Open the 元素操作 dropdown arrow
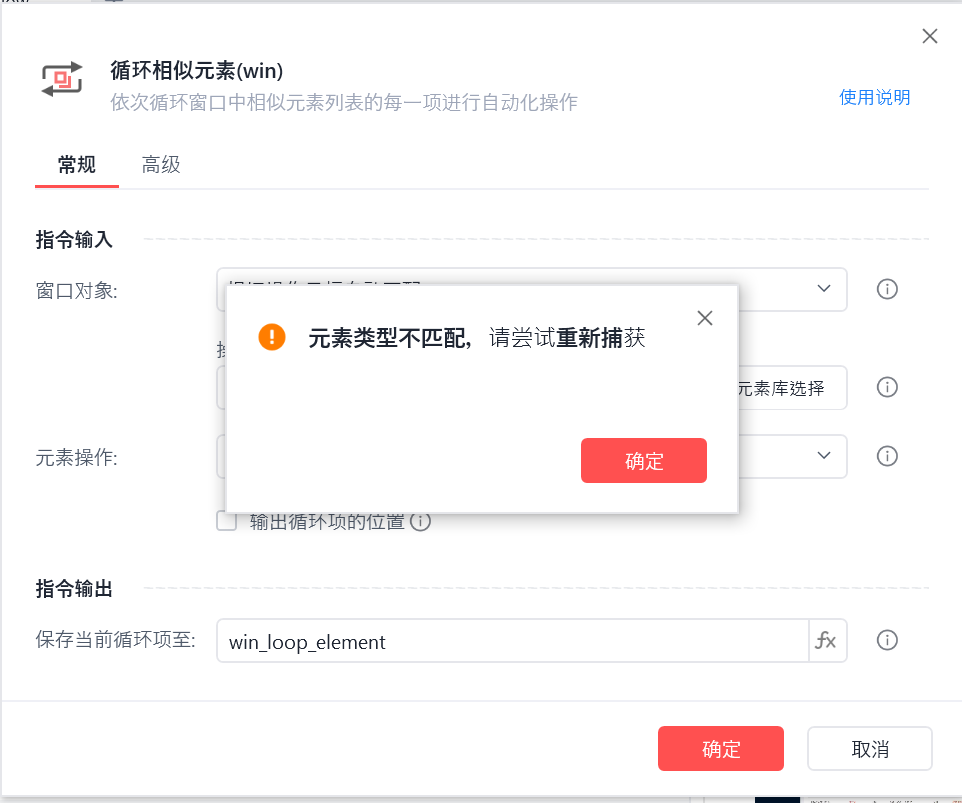Screen dimensions: 962x803 pos(824,455)
